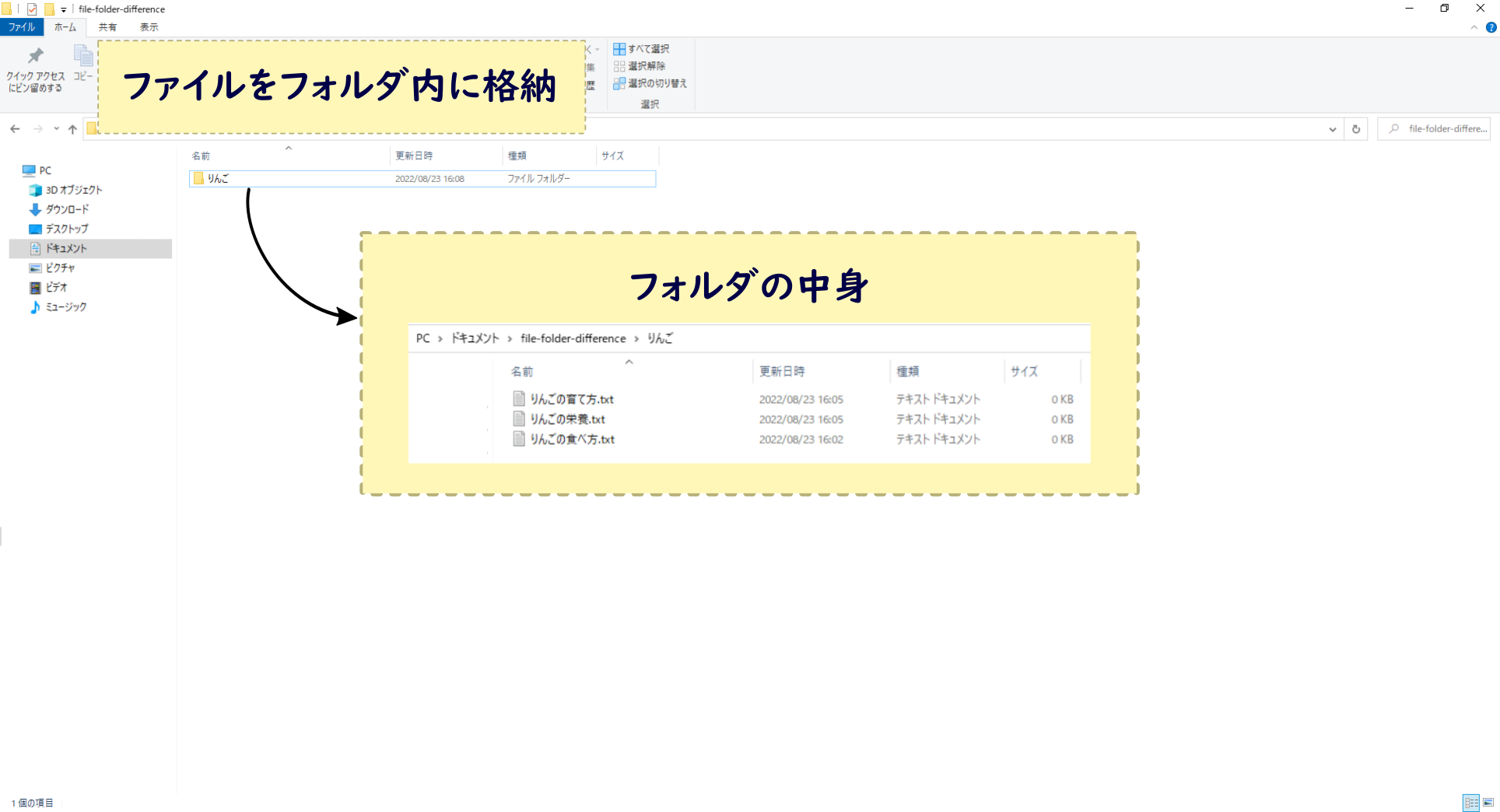This screenshot has width=1500, height=812.
Task: Go back to the previous folder
Action: click(15, 128)
